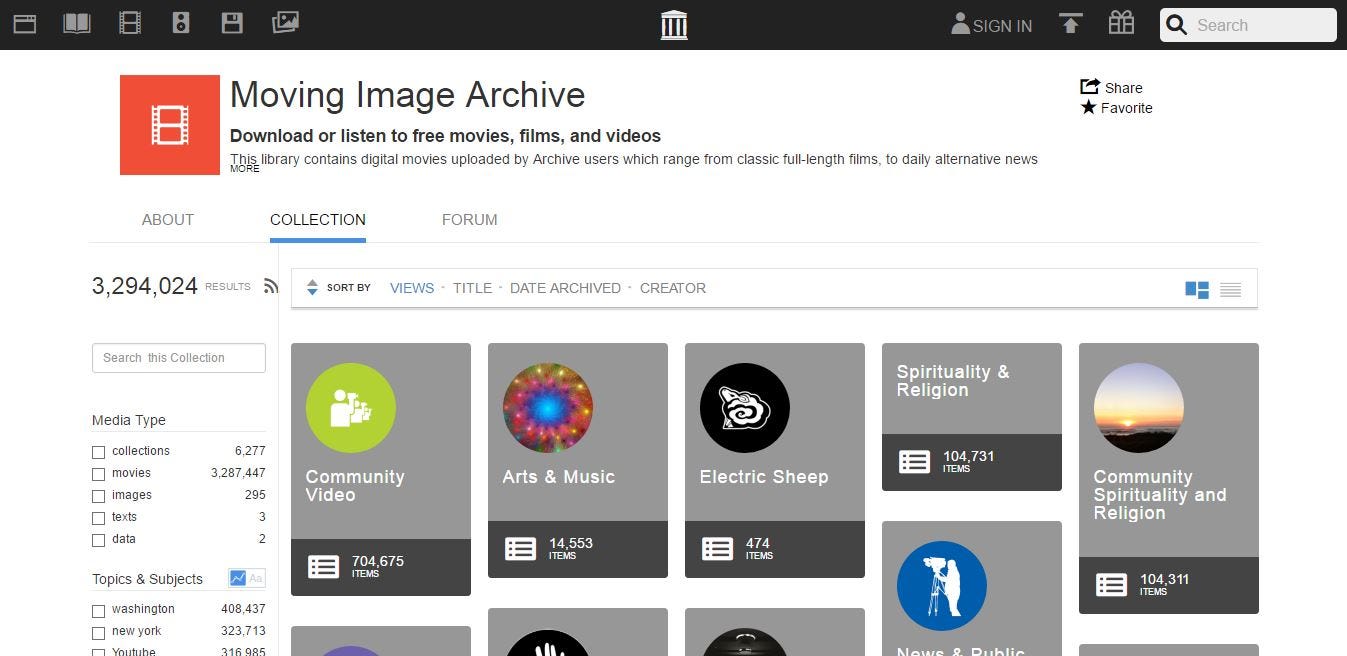
Task: Click the user SIGN IN icon
Action: tap(960, 24)
